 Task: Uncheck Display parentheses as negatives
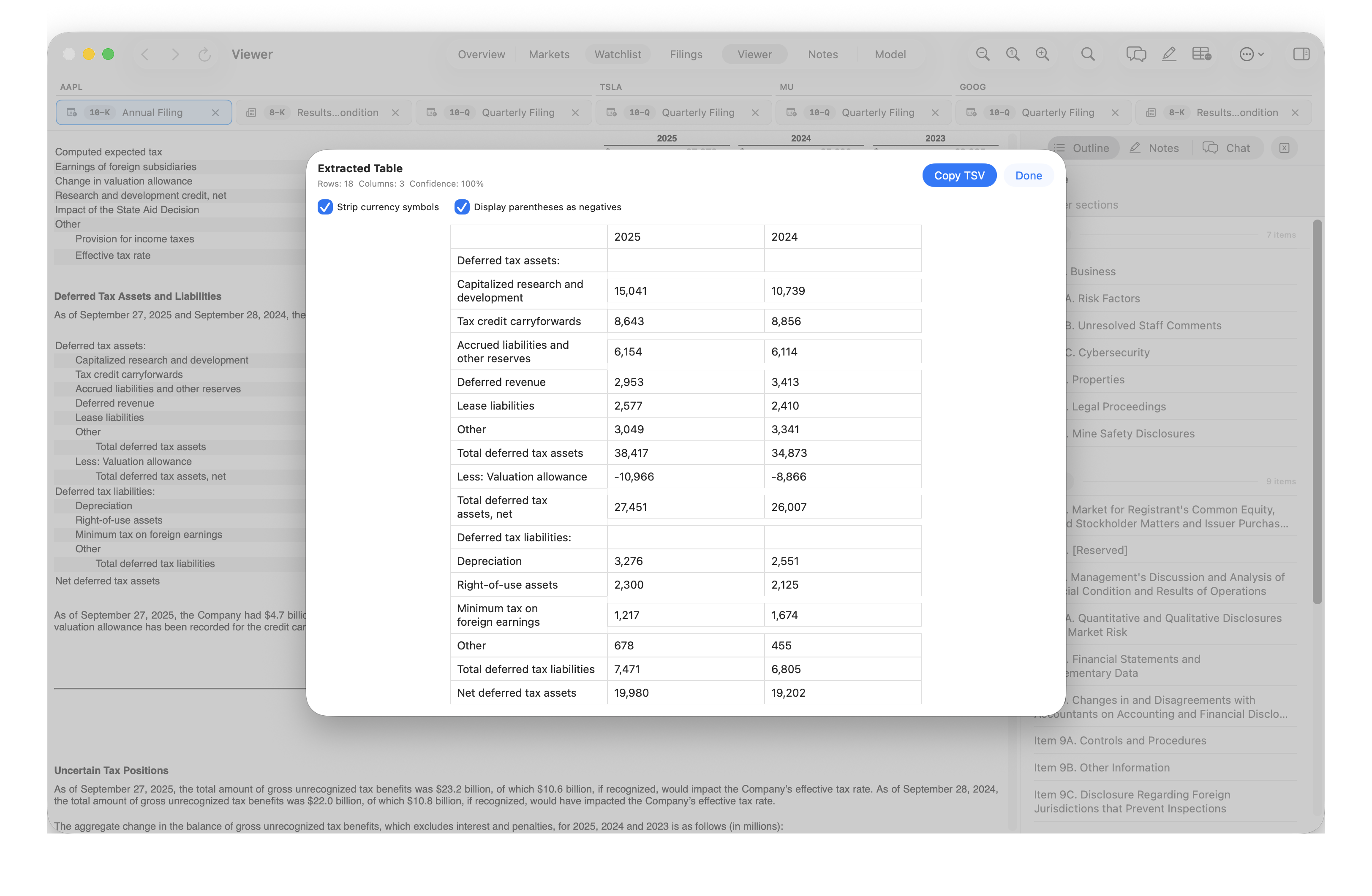pyautogui.click(x=462, y=207)
